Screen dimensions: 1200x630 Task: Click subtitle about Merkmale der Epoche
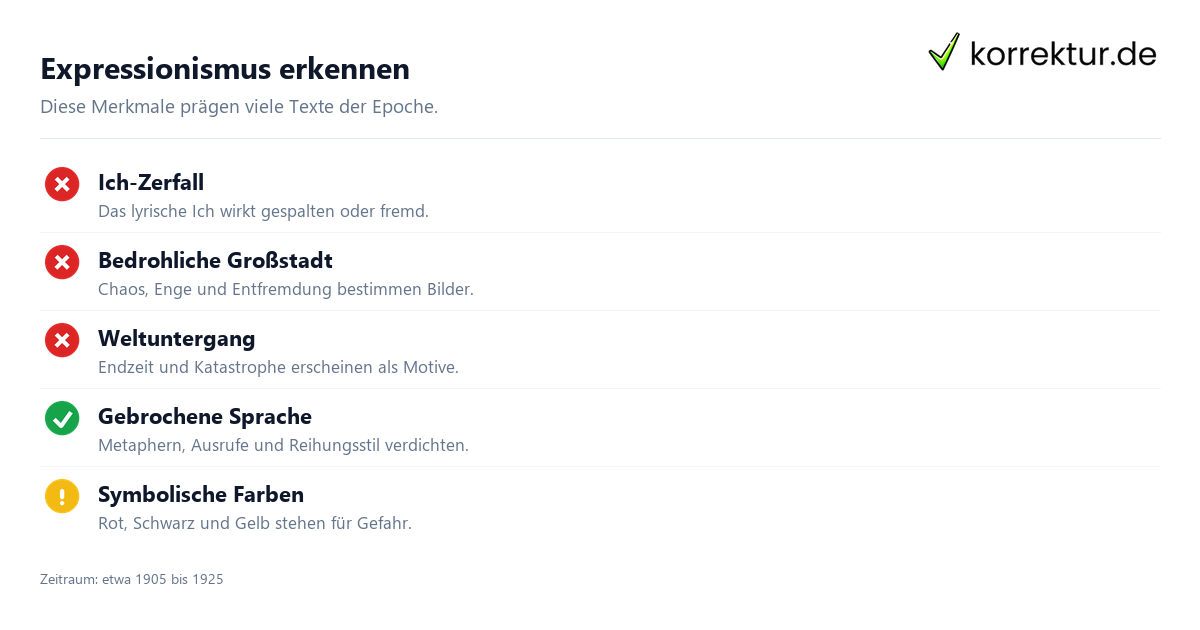click(x=239, y=106)
